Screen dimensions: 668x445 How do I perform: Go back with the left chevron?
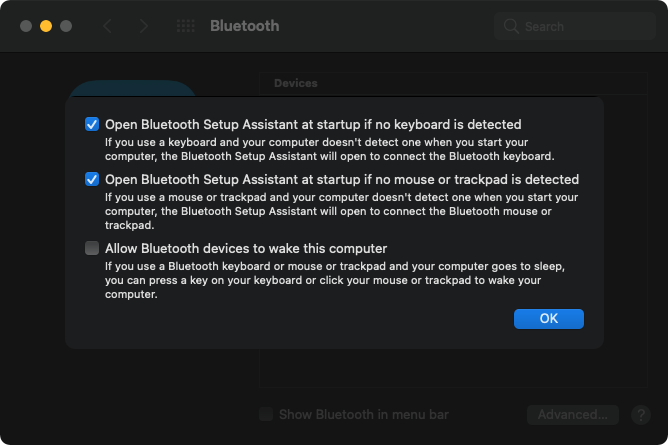pyautogui.click(x=107, y=26)
